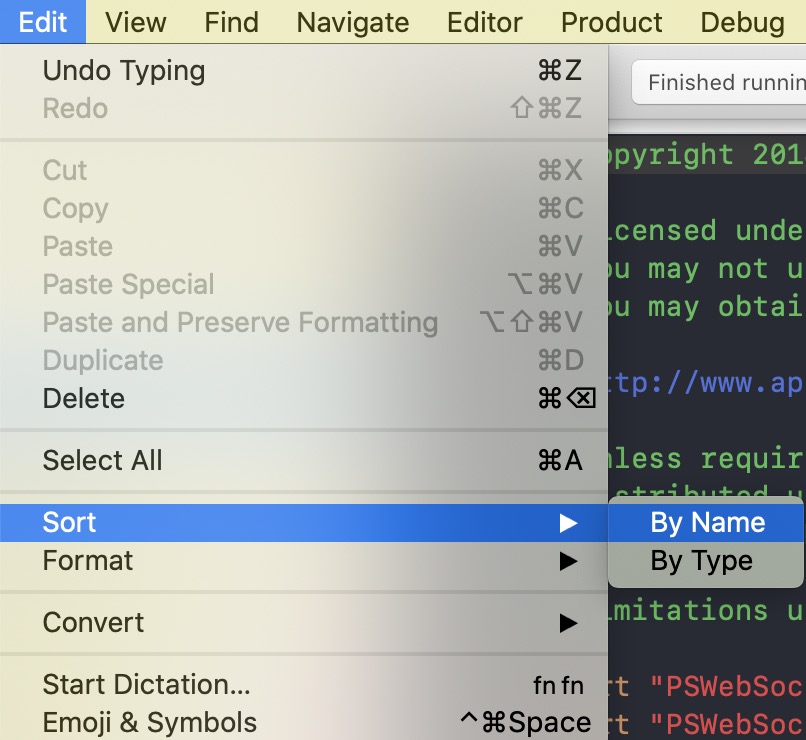Click the Format menu entry
The height and width of the screenshot is (740, 806).
(x=304, y=561)
